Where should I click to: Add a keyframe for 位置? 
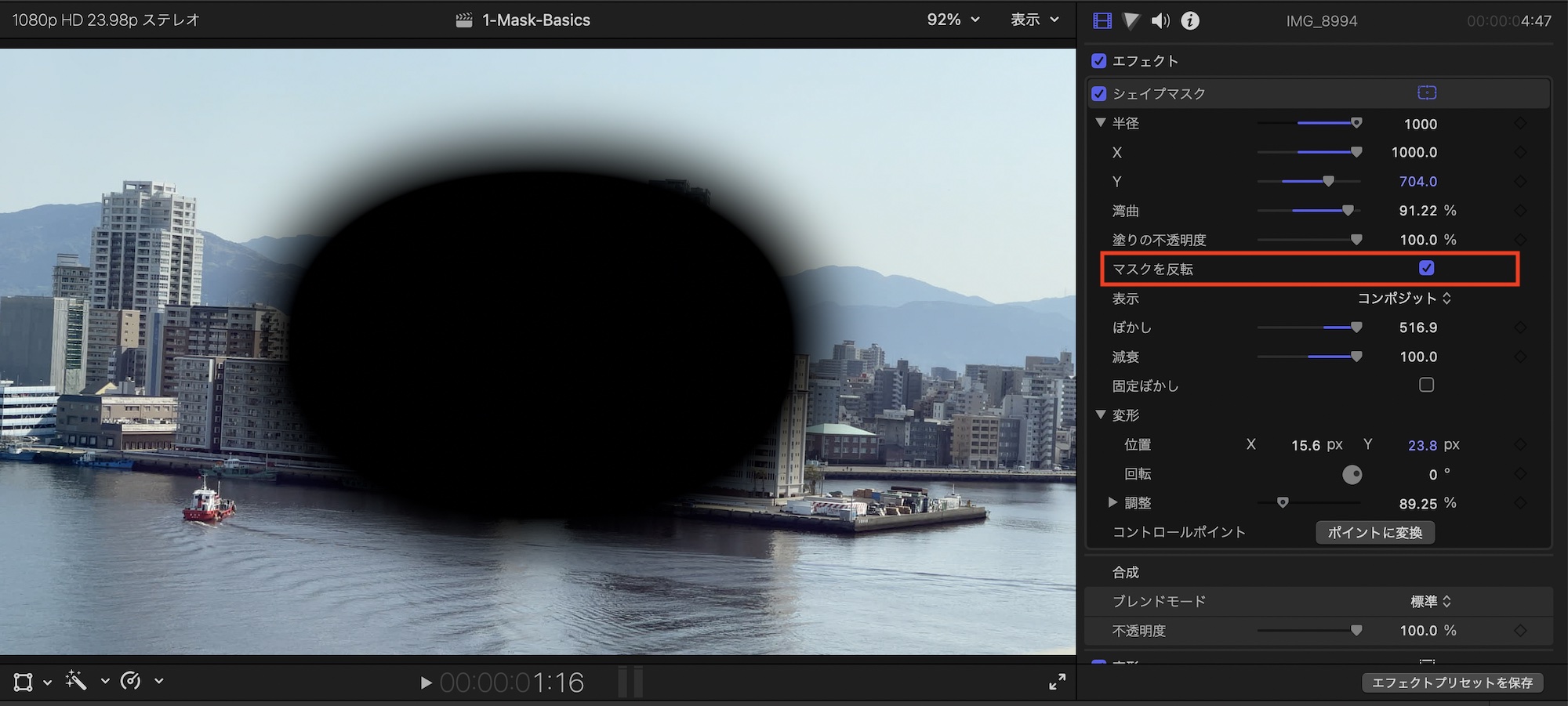point(1520,444)
